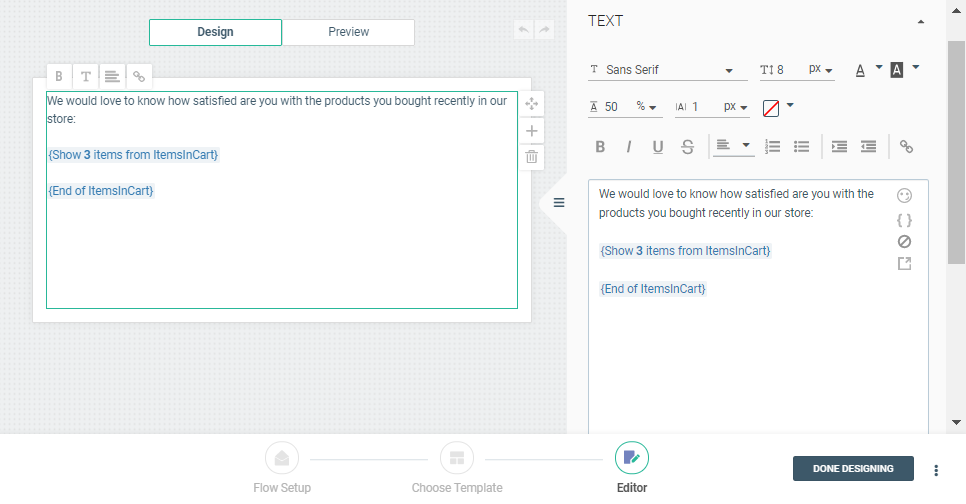Add a new block with plus icon
This screenshot has height=504, width=966.
pyautogui.click(x=532, y=130)
